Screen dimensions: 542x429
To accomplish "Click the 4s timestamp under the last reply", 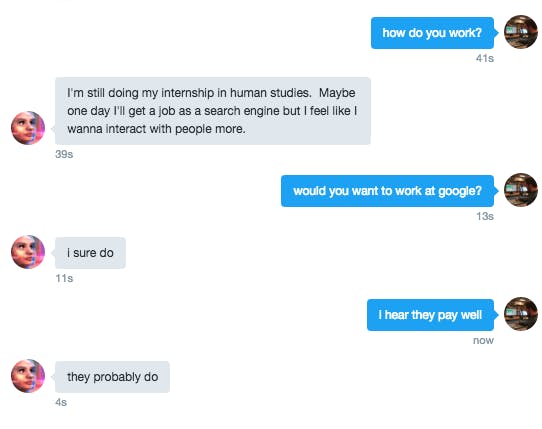I will (61, 402).
